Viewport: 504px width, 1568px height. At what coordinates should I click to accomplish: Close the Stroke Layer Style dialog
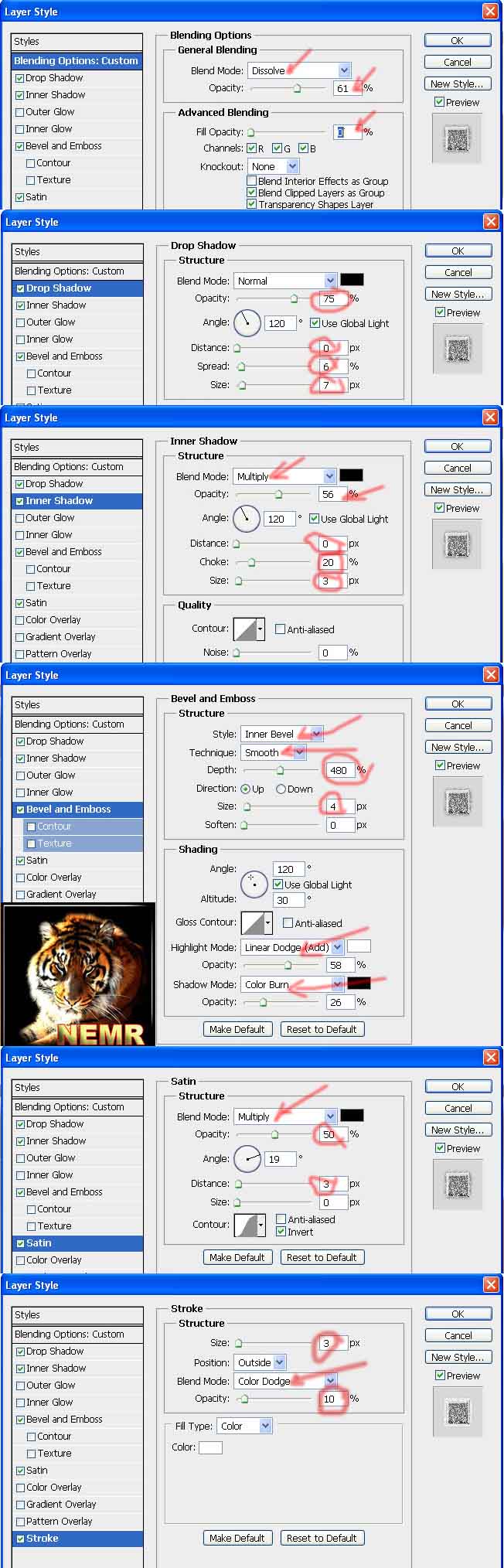tap(490, 1284)
